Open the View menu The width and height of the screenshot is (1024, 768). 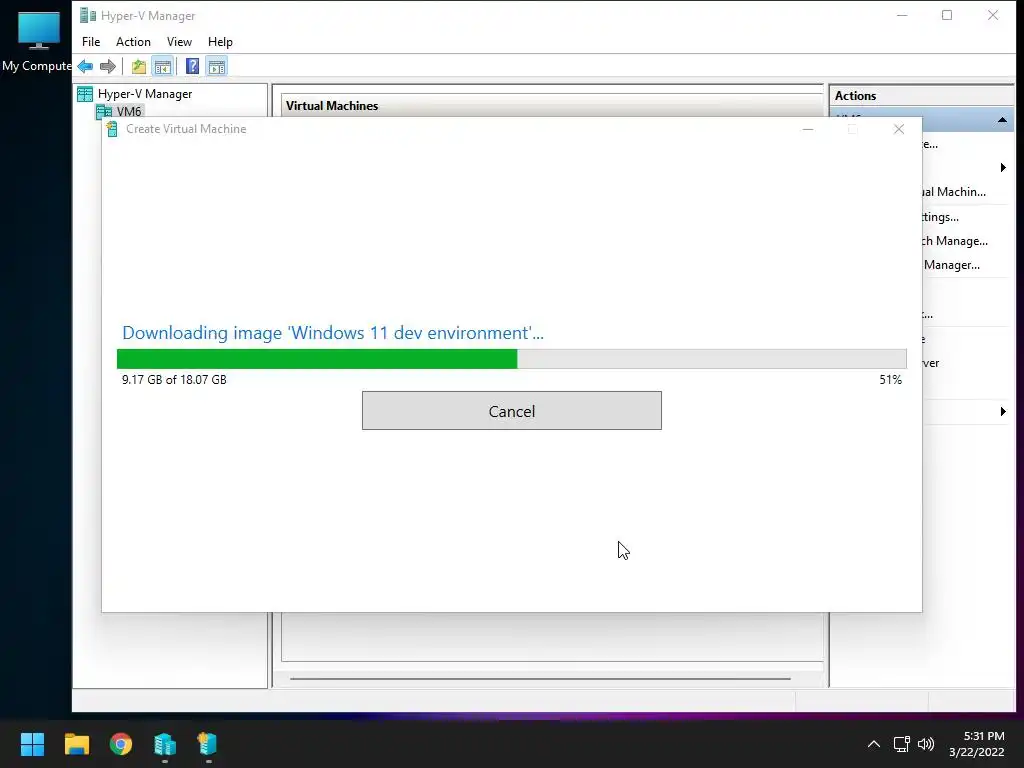(179, 42)
